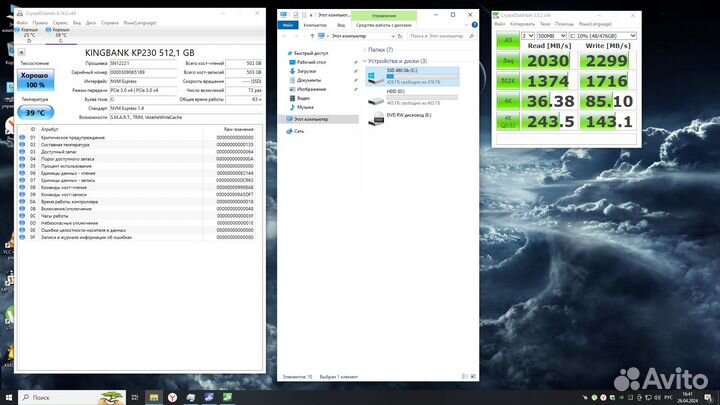
Task: Click status icon of attribute 0C Часы работы
Action: click(22, 216)
